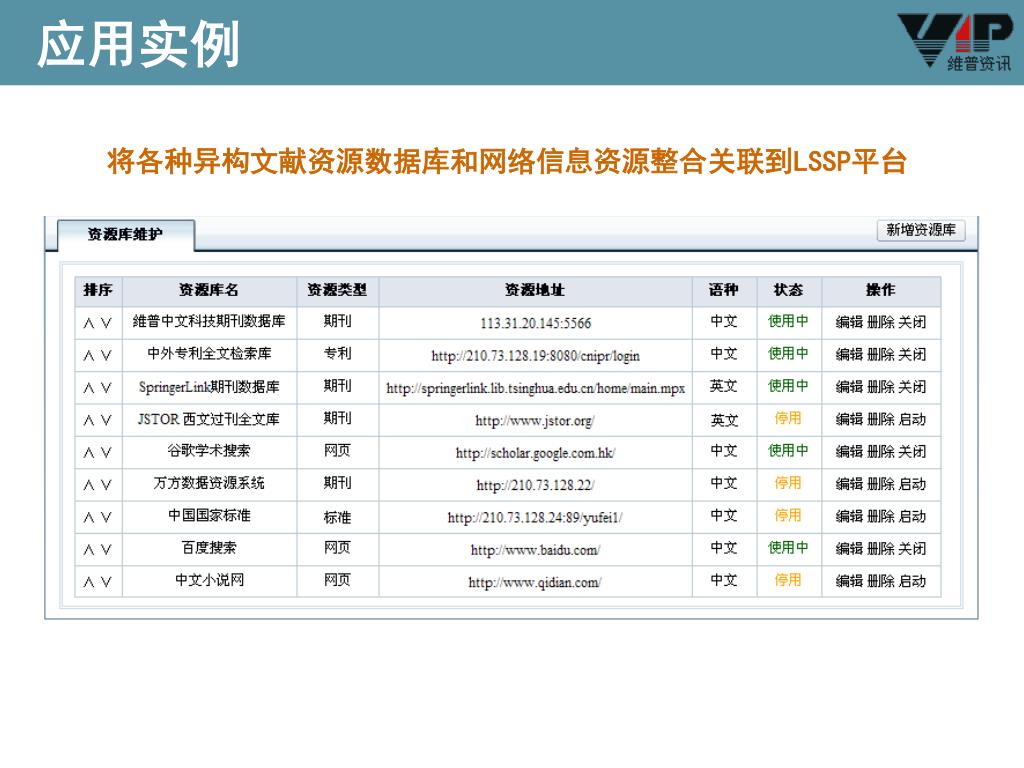
Task: Edit 中外专利全文检索库 via 编辑 link
Action: tap(850, 355)
